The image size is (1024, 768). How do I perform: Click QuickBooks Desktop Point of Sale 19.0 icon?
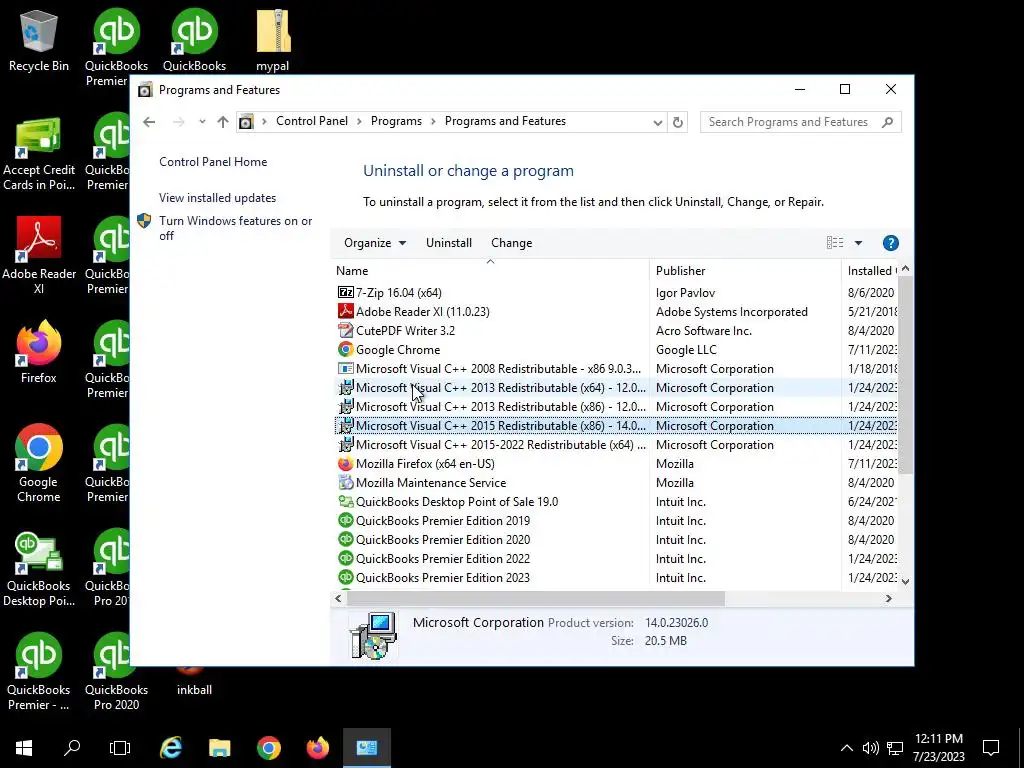345,502
